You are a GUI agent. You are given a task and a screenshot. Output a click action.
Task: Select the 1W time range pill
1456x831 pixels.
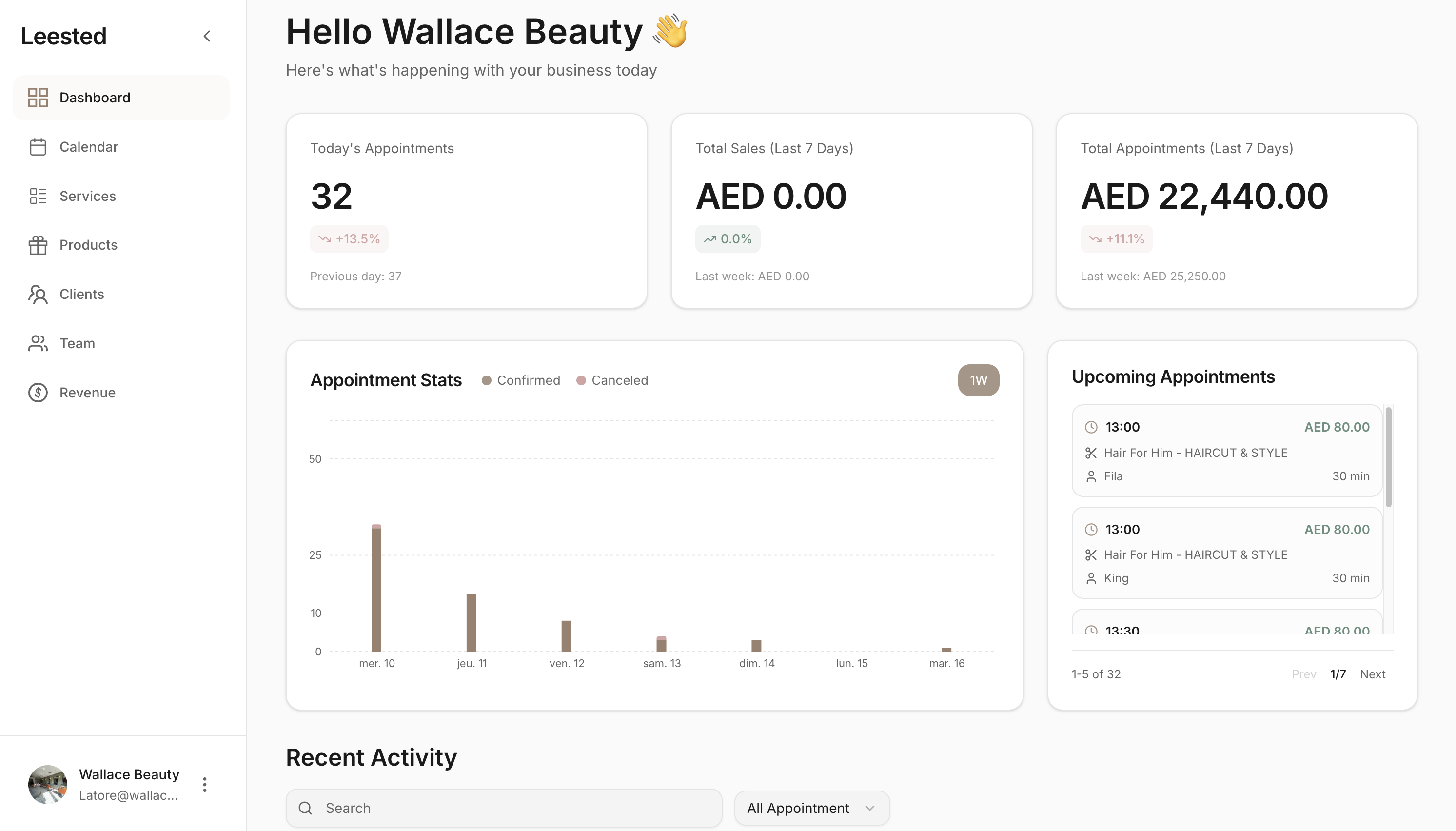coord(978,379)
